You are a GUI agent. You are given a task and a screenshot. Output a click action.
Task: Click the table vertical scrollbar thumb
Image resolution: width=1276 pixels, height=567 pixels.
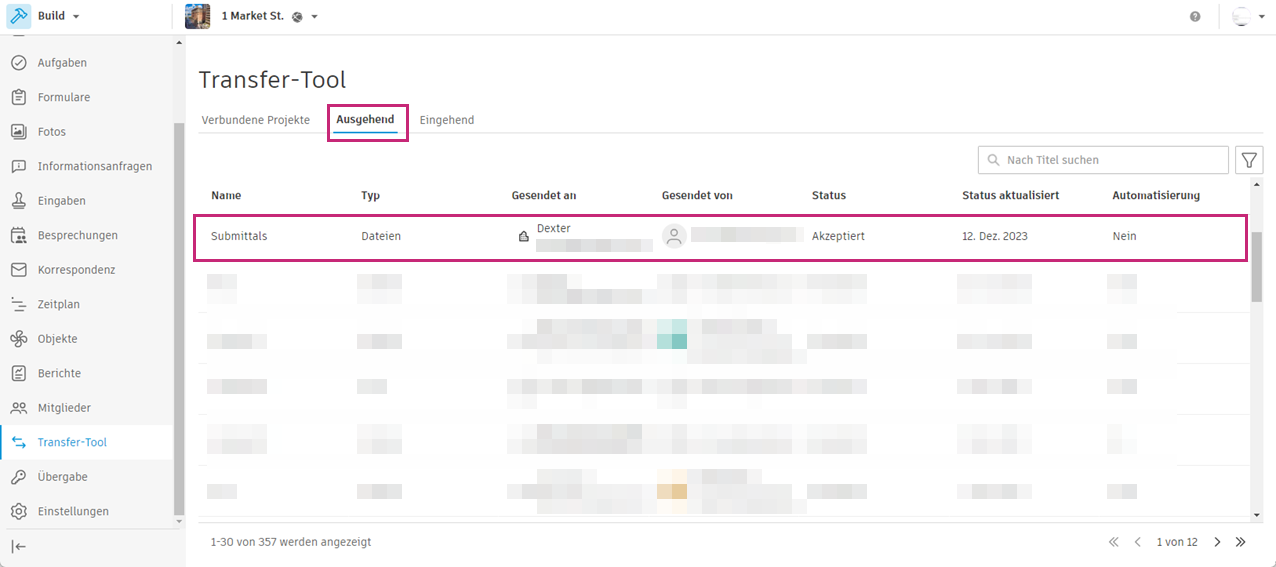pyautogui.click(x=1257, y=266)
